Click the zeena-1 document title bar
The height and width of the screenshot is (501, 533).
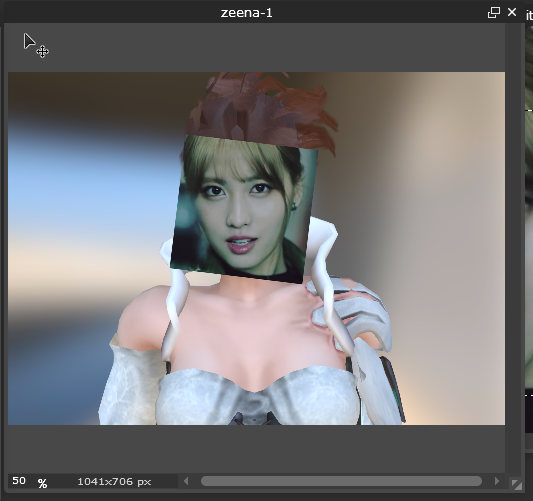(246, 13)
